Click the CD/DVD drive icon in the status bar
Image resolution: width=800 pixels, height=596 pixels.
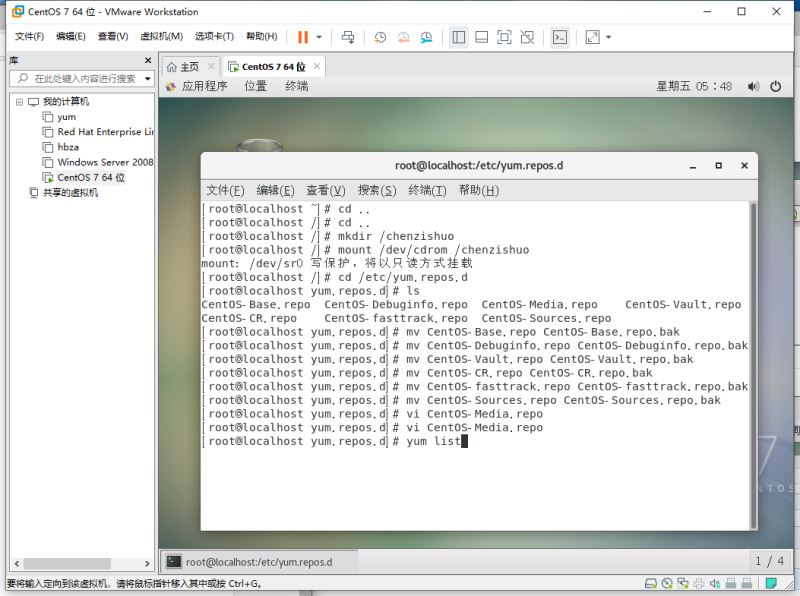click(x=666, y=583)
